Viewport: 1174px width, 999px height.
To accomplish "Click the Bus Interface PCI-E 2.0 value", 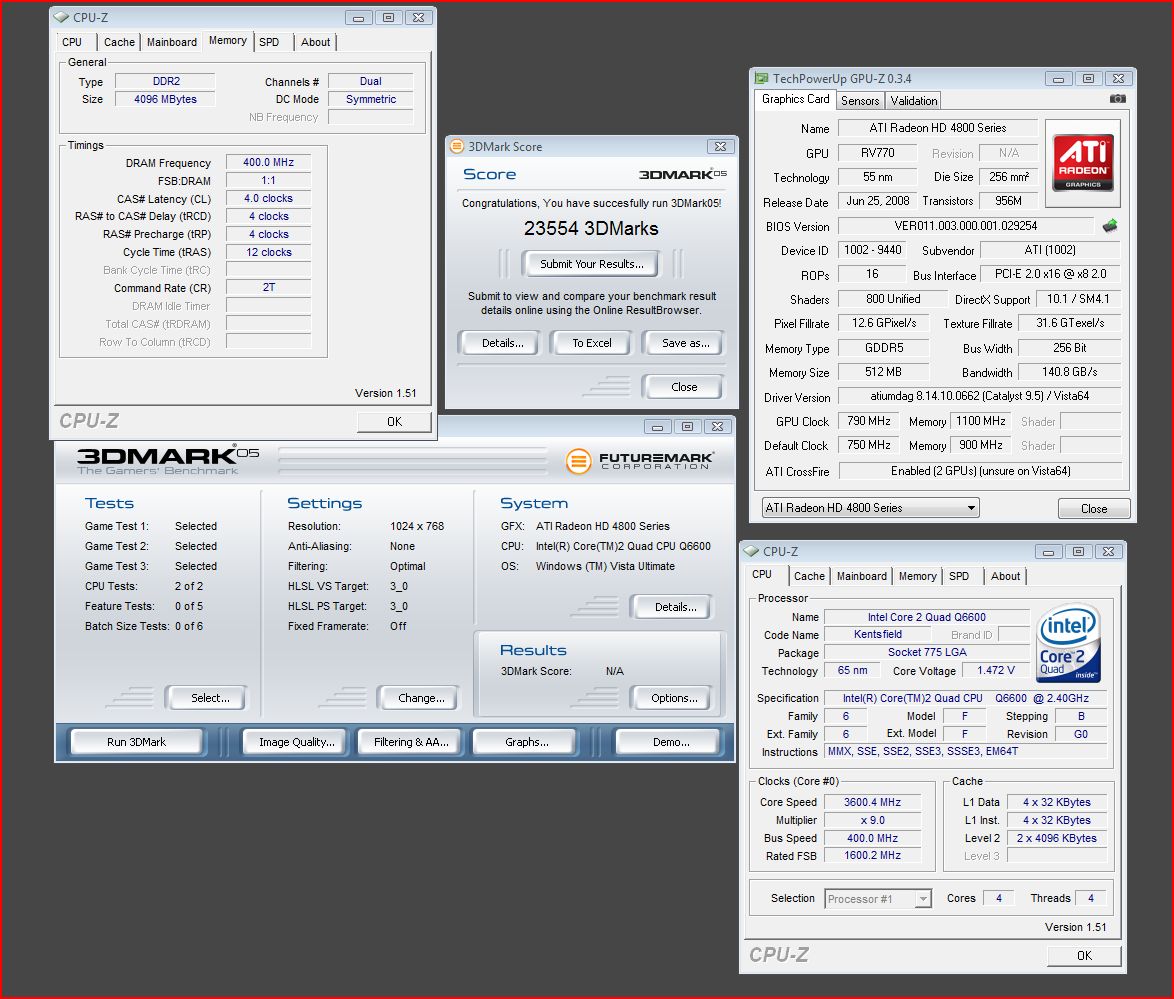I will point(1050,274).
